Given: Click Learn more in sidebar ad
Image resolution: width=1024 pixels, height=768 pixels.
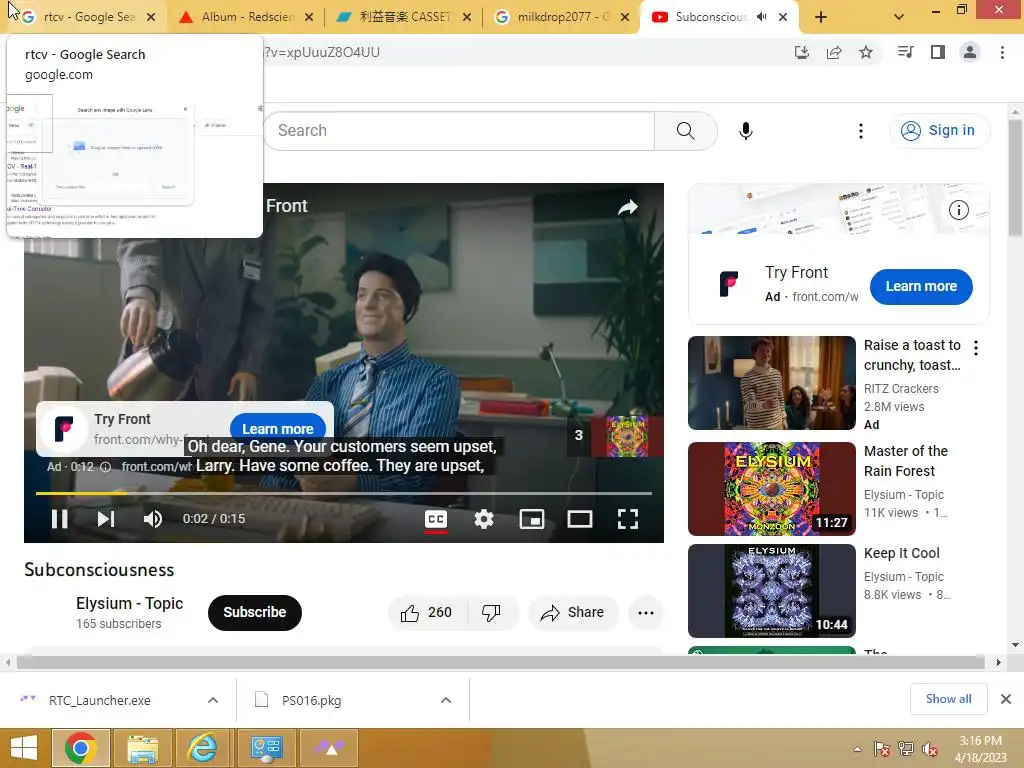Looking at the screenshot, I should [x=921, y=286].
